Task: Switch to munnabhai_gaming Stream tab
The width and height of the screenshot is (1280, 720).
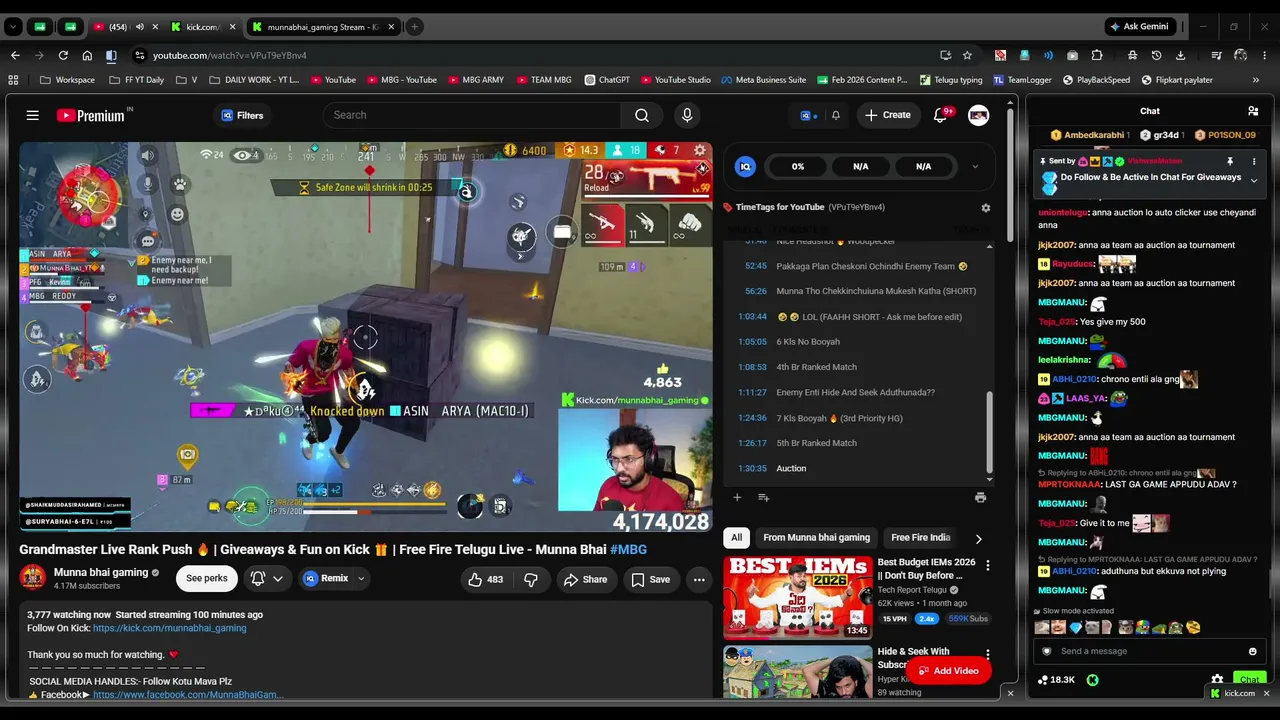Action: pyautogui.click(x=323, y=27)
